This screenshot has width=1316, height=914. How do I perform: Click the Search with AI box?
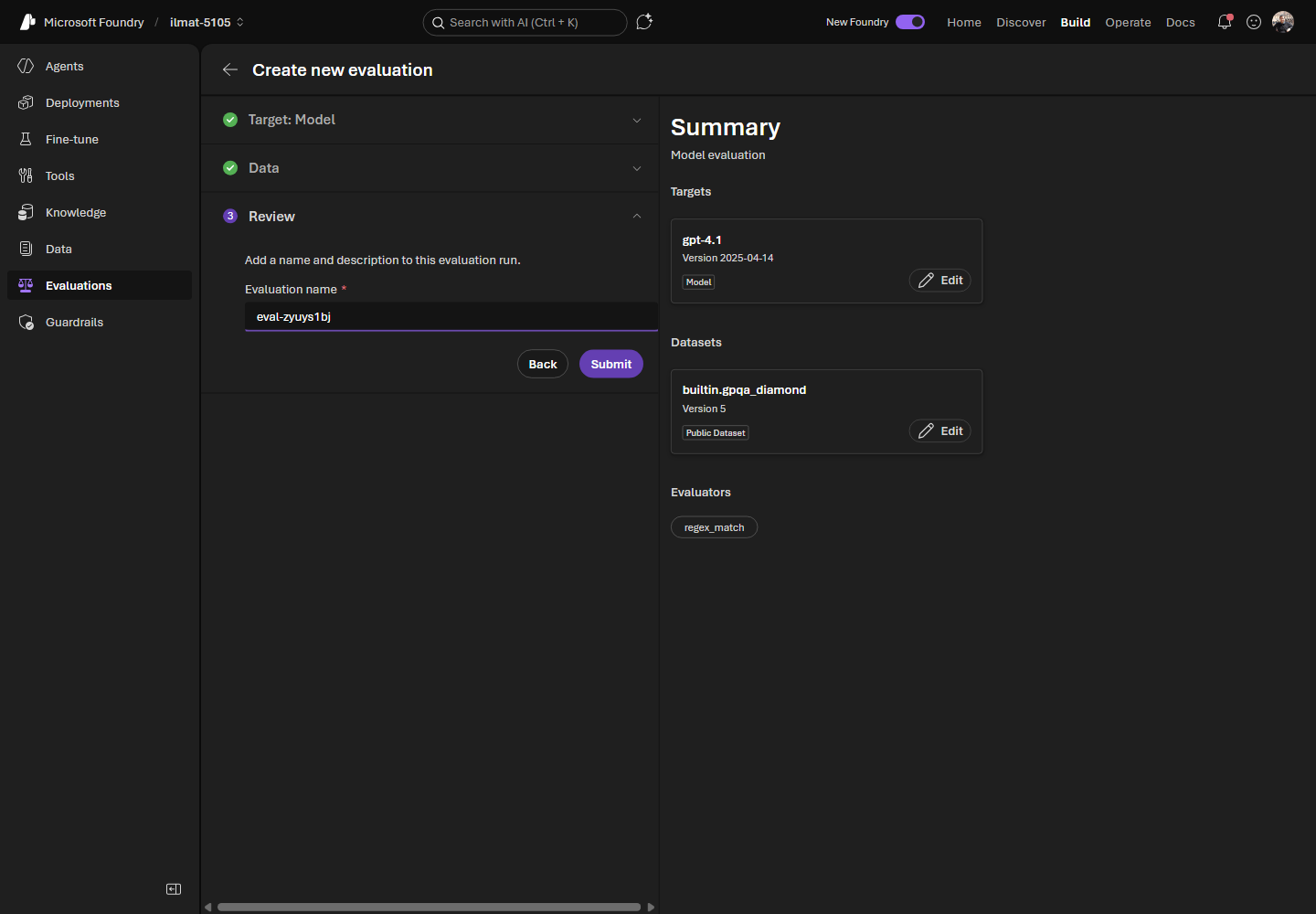[x=525, y=22]
